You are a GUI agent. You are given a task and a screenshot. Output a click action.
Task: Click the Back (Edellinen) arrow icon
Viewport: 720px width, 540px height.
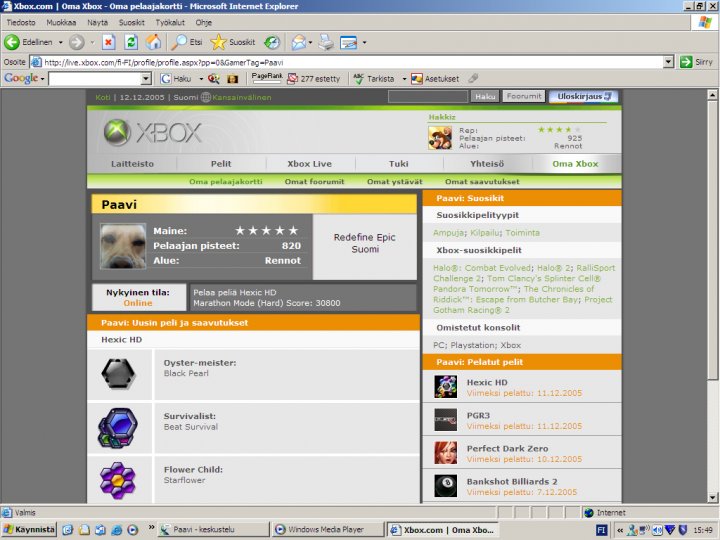click(12, 42)
